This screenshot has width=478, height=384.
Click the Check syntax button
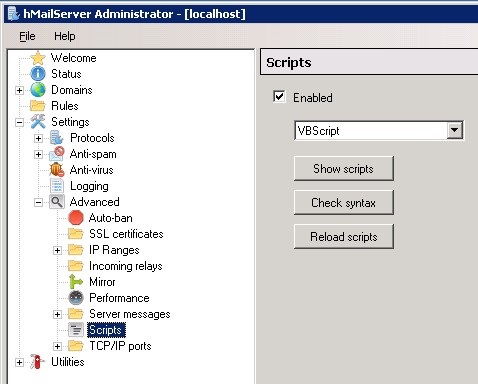[344, 203]
